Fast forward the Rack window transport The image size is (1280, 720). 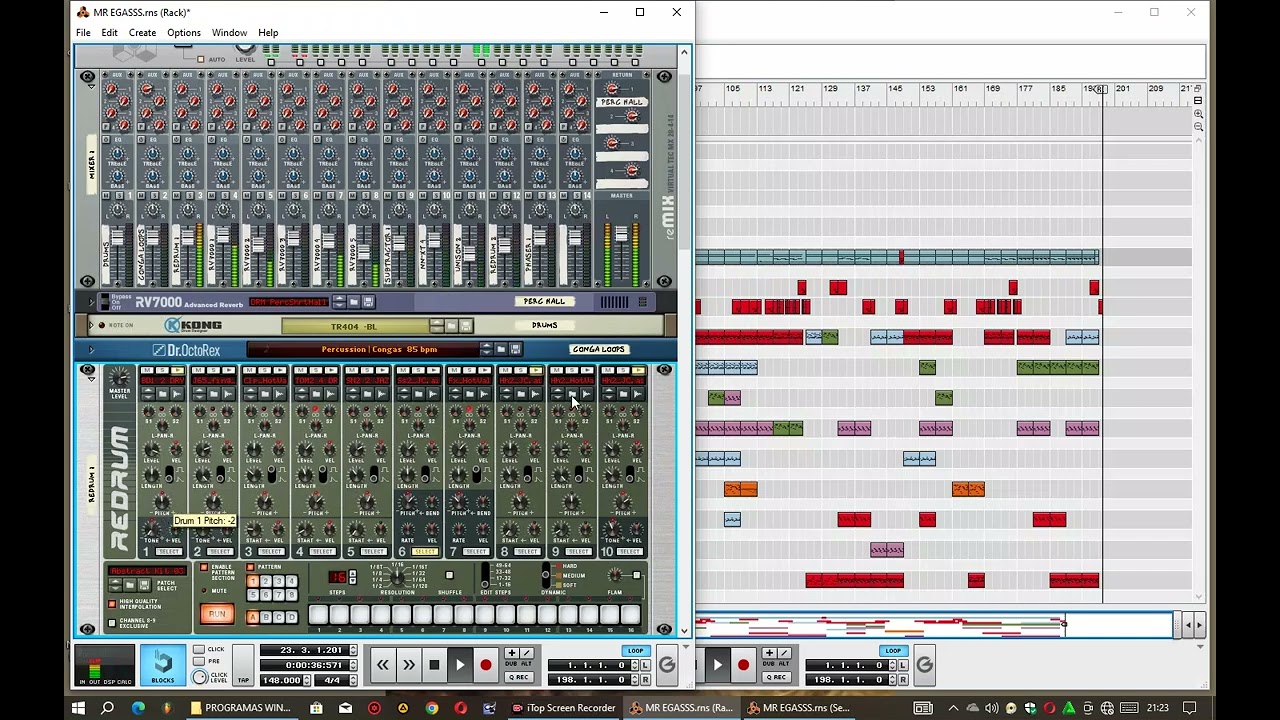coord(408,665)
